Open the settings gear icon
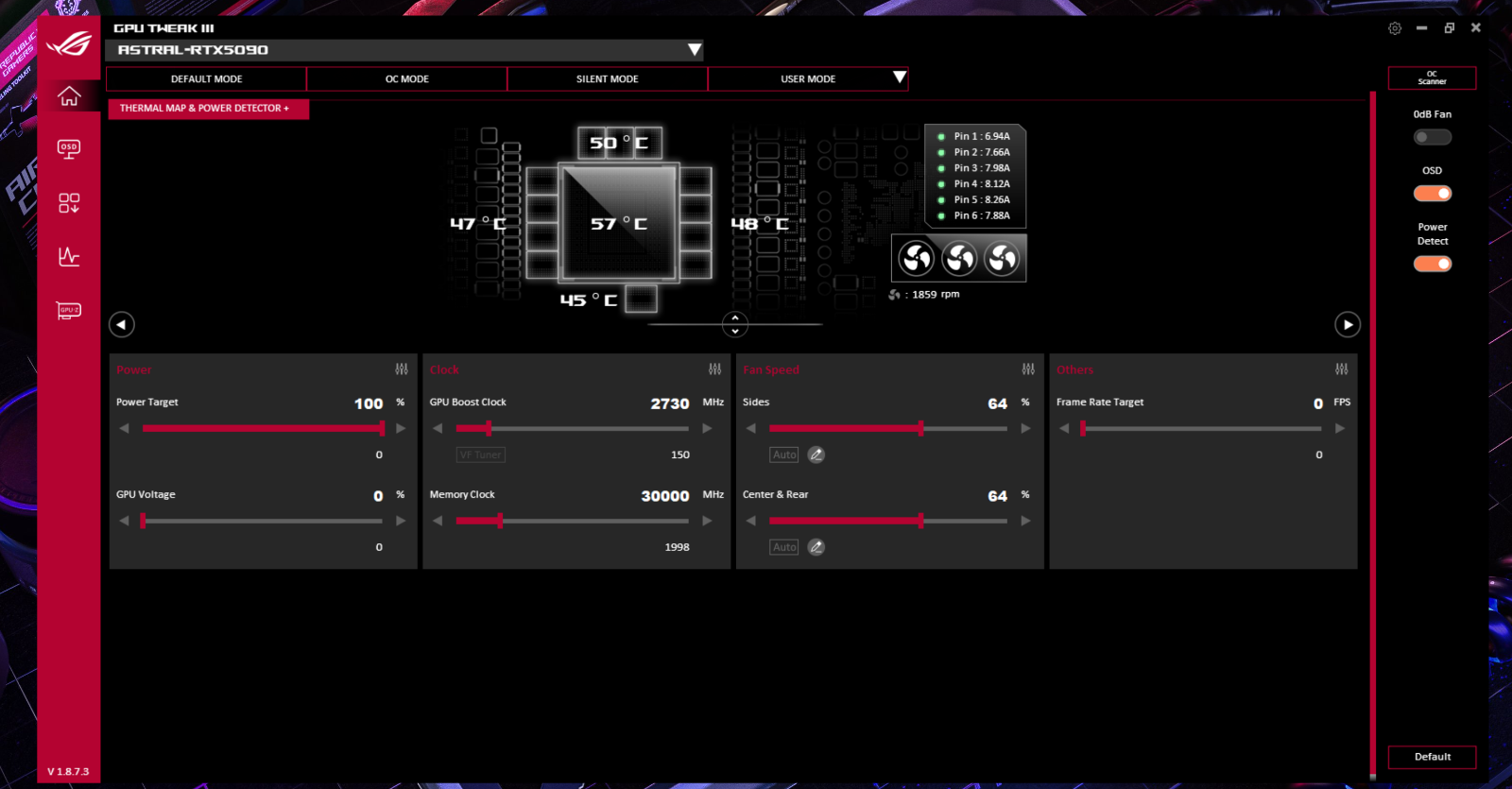The image size is (1512, 789). pyautogui.click(x=1395, y=28)
